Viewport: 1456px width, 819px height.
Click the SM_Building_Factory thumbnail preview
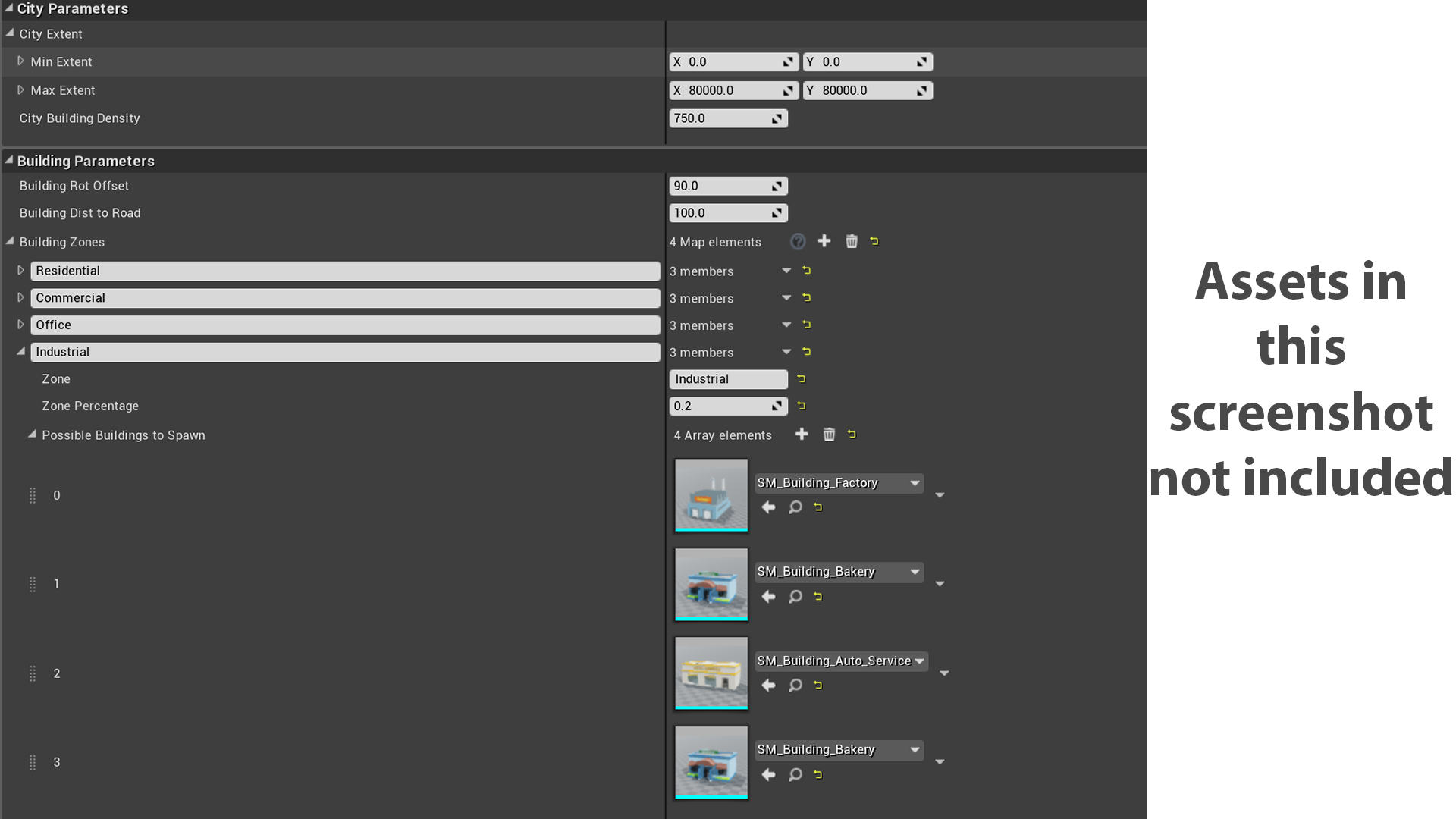coord(710,495)
